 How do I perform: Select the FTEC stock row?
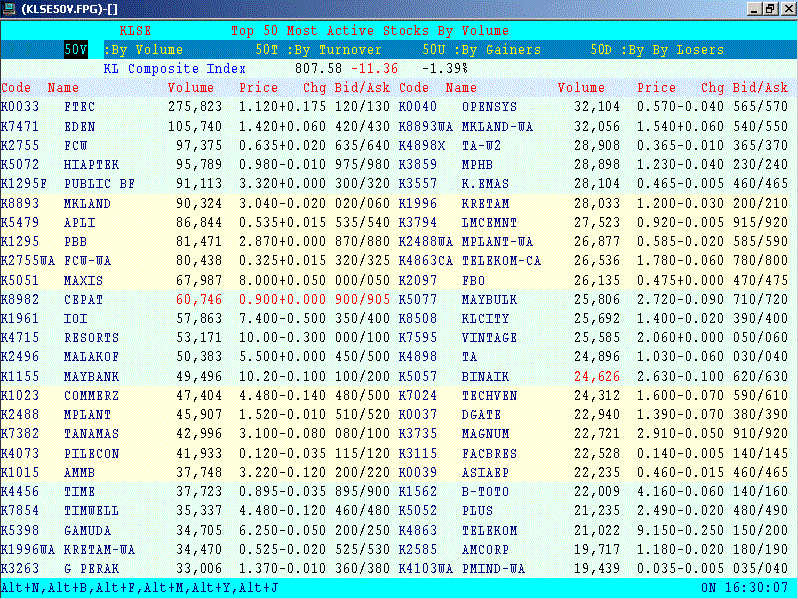pos(195,107)
